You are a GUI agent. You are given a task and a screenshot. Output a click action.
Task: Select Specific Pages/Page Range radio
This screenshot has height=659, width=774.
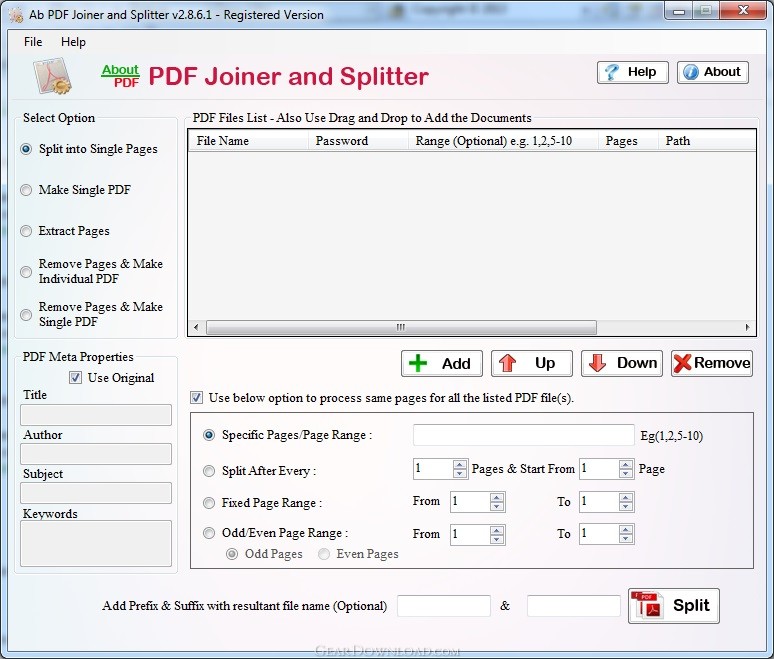pyautogui.click(x=209, y=435)
